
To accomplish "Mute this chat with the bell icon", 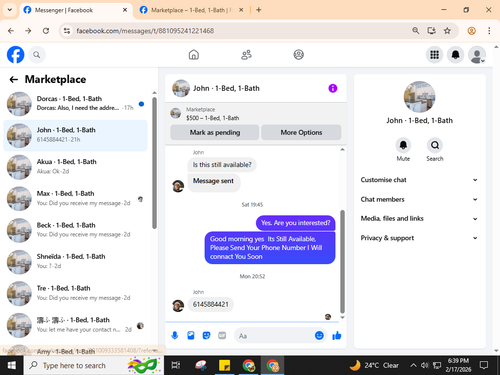I will [x=403, y=145].
